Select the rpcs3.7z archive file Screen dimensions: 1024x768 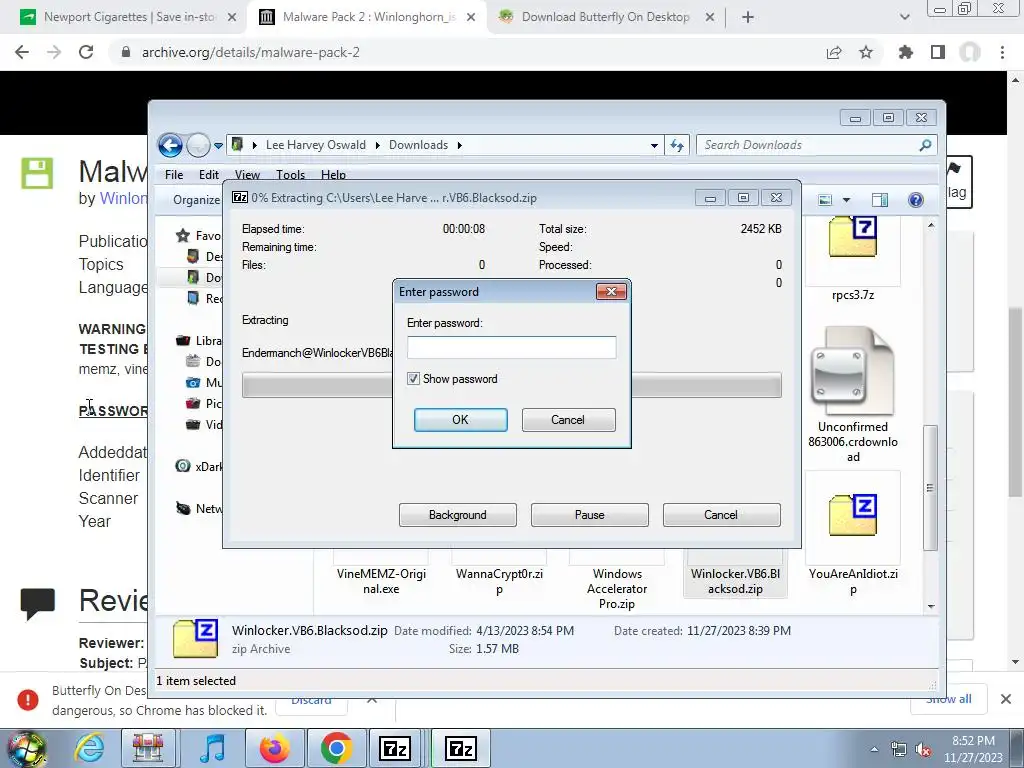[853, 260]
